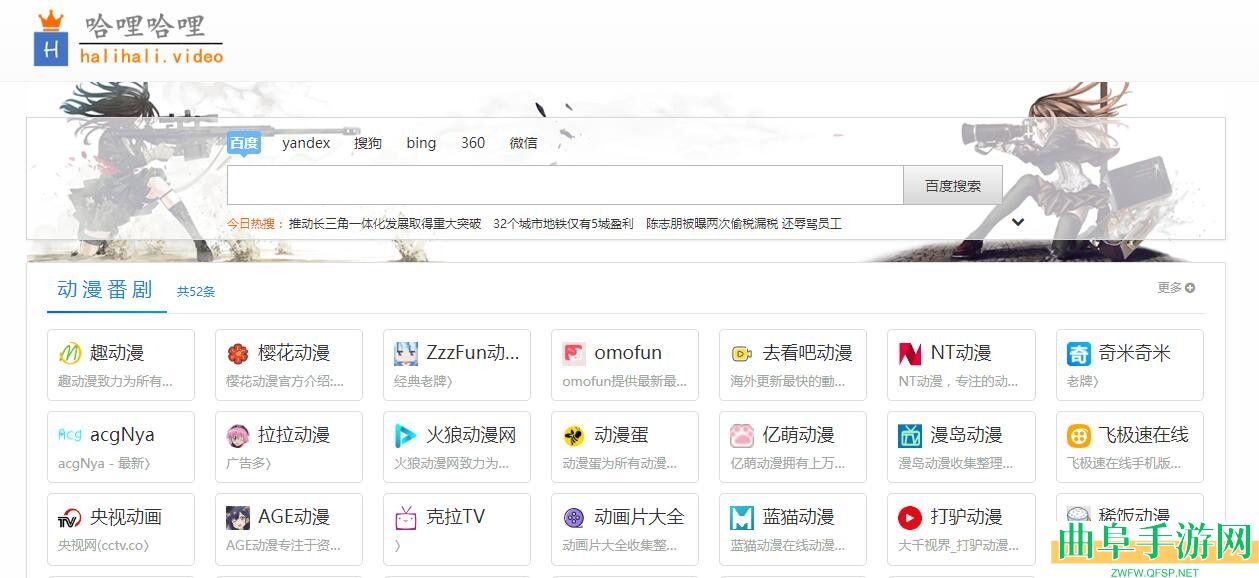Open the 动漫番剧 category tab

(x=105, y=289)
